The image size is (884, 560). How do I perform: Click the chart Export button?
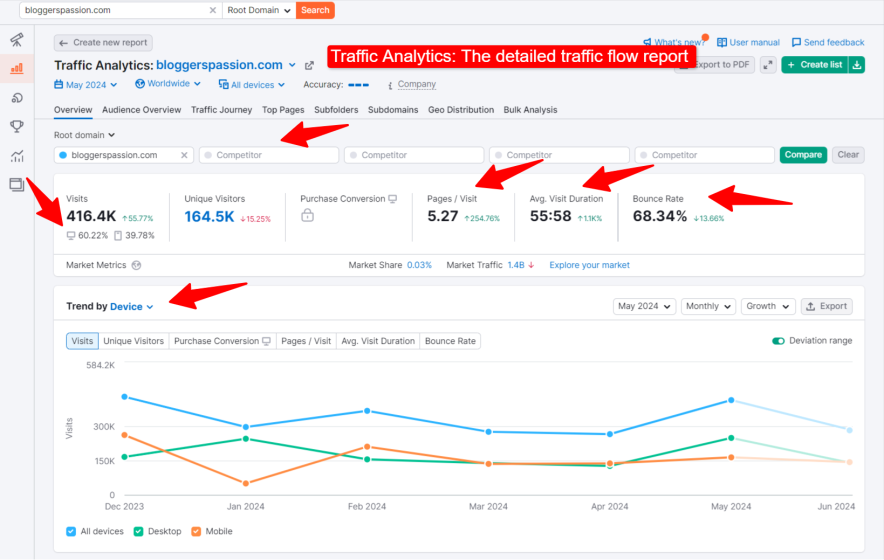click(826, 306)
